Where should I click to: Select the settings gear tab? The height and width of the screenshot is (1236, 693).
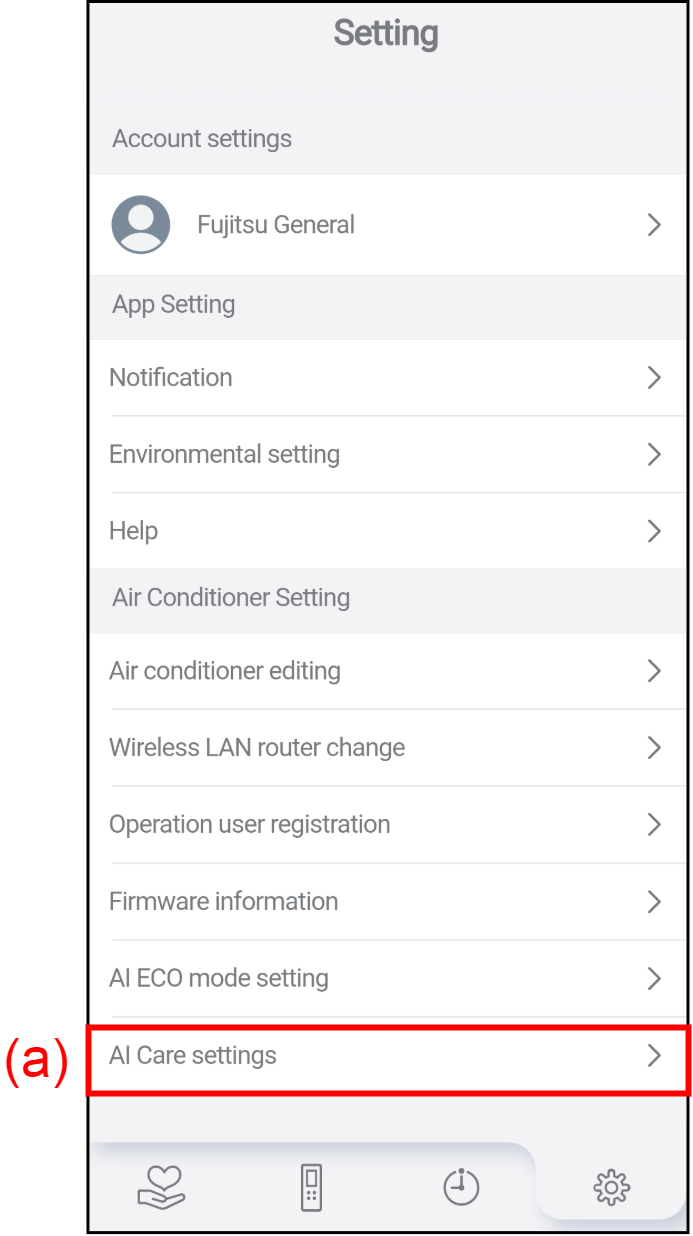[x=611, y=1187]
